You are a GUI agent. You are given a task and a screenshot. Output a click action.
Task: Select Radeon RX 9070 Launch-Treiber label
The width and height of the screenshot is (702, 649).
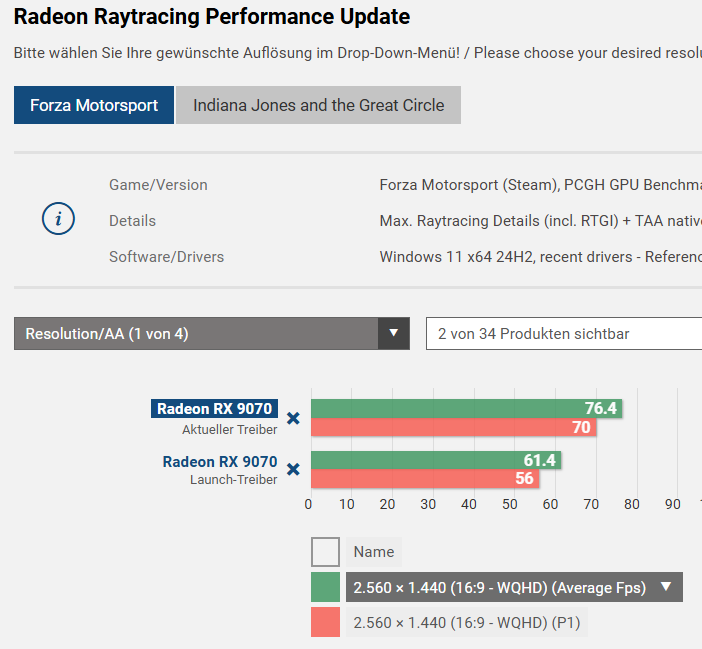[x=220, y=461]
